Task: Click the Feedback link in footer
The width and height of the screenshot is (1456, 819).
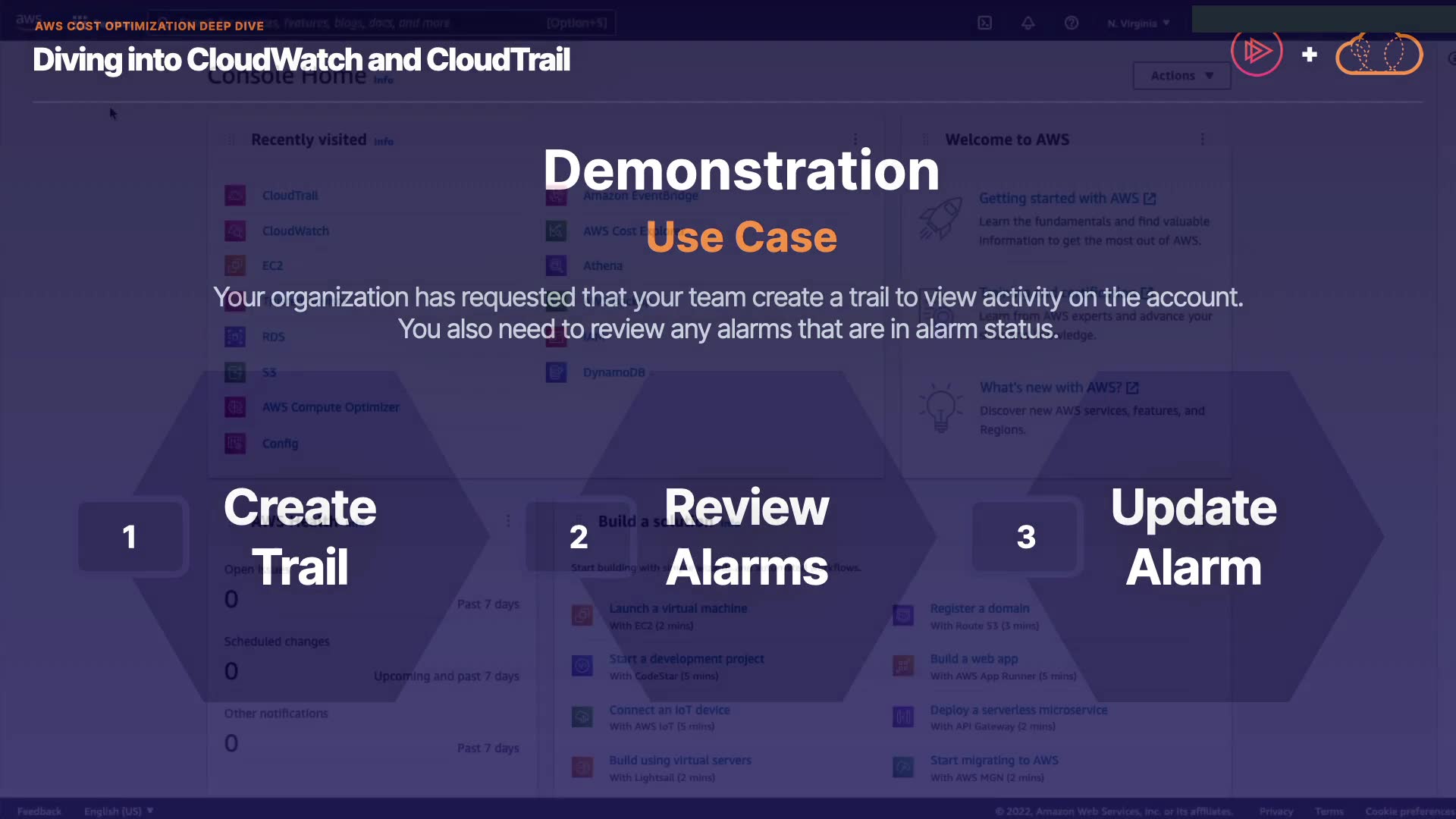Action: tap(39, 811)
